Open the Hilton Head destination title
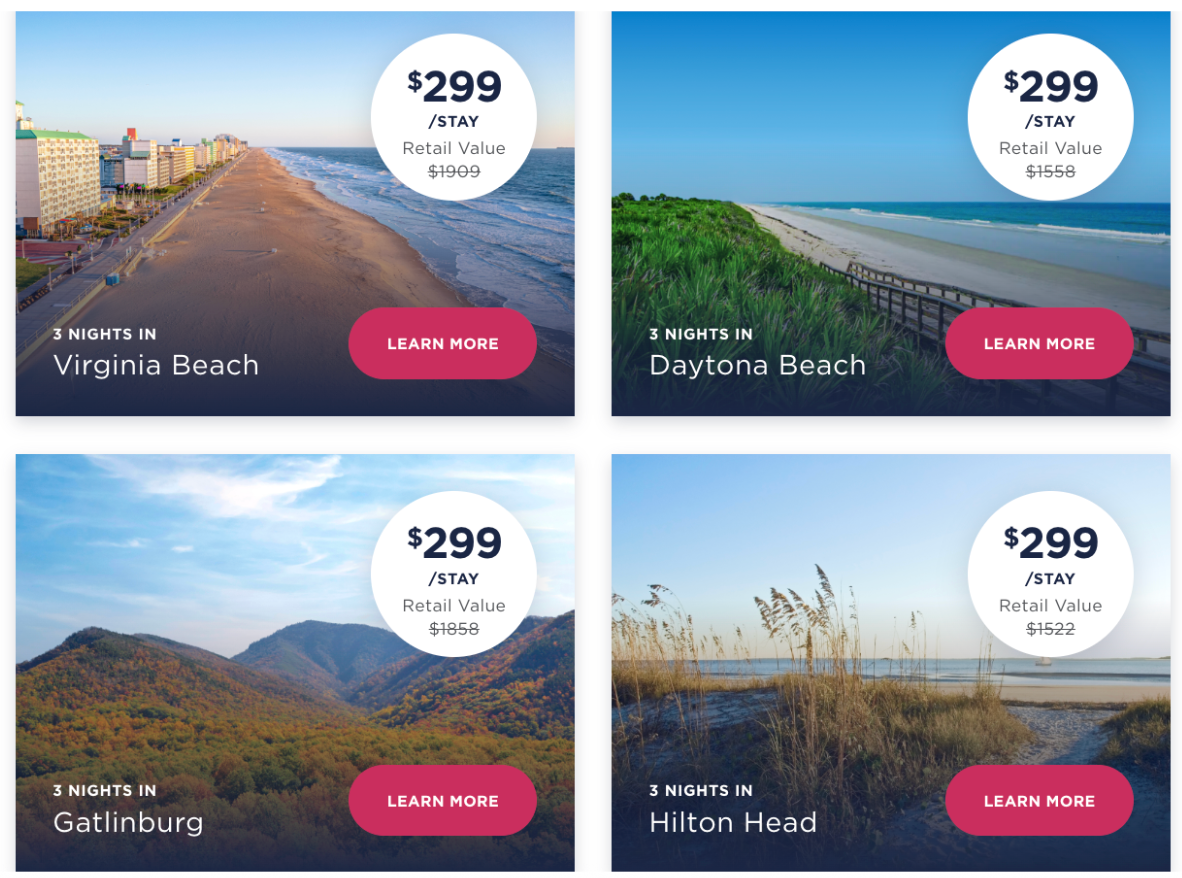 (733, 823)
